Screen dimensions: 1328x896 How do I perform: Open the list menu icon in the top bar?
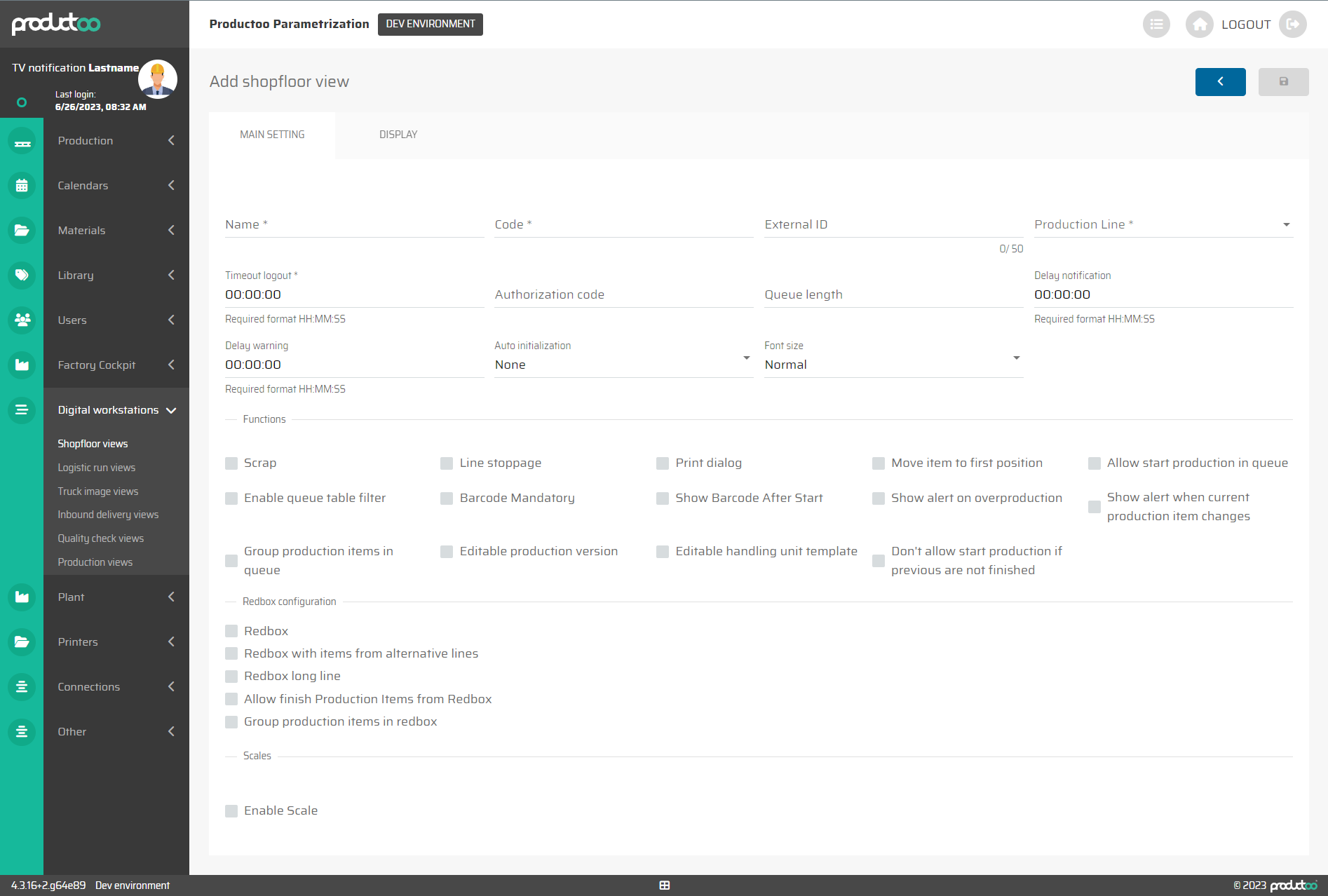coord(1156,25)
